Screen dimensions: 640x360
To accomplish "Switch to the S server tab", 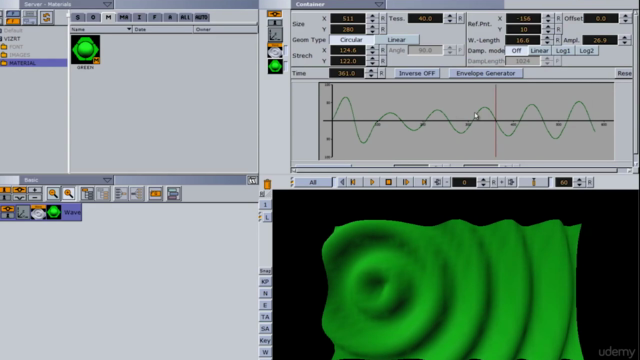I will (x=78, y=17).
